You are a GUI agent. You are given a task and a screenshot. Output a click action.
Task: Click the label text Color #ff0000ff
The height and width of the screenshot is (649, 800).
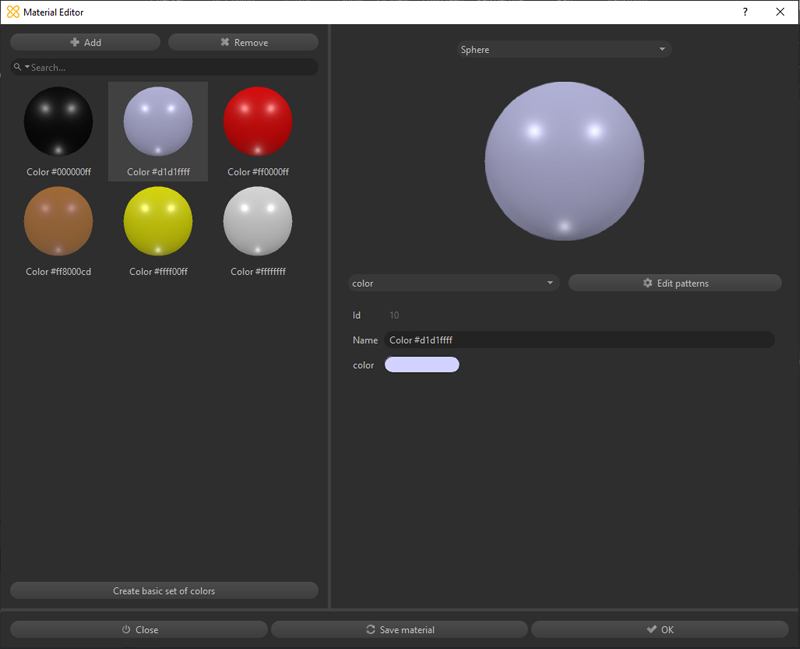click(258, 172)
